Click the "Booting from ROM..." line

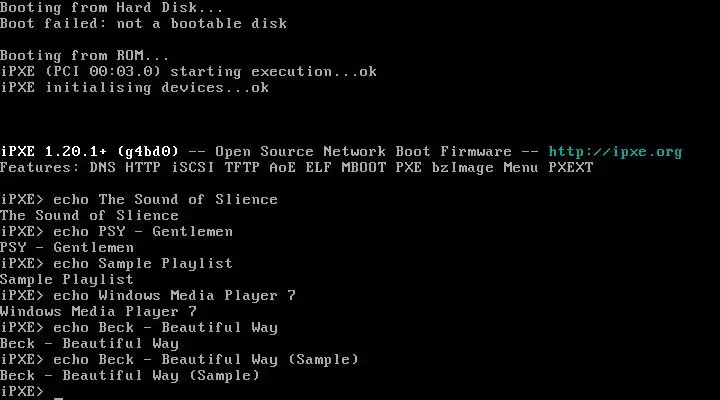click(x=85, y=55)
